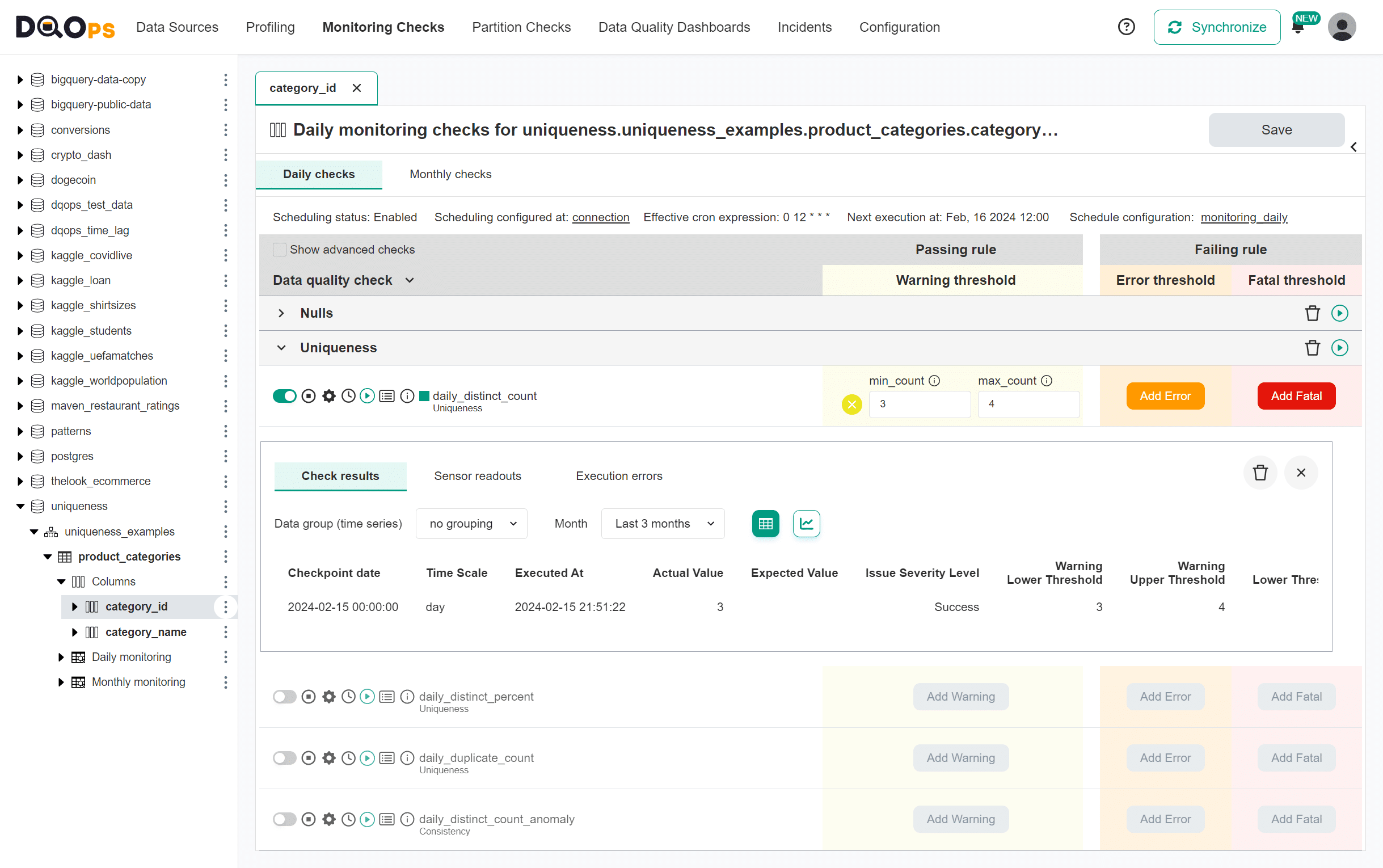
Task: Open the monitoring_daily schedule configuration link
Action: coord(1243,217)
